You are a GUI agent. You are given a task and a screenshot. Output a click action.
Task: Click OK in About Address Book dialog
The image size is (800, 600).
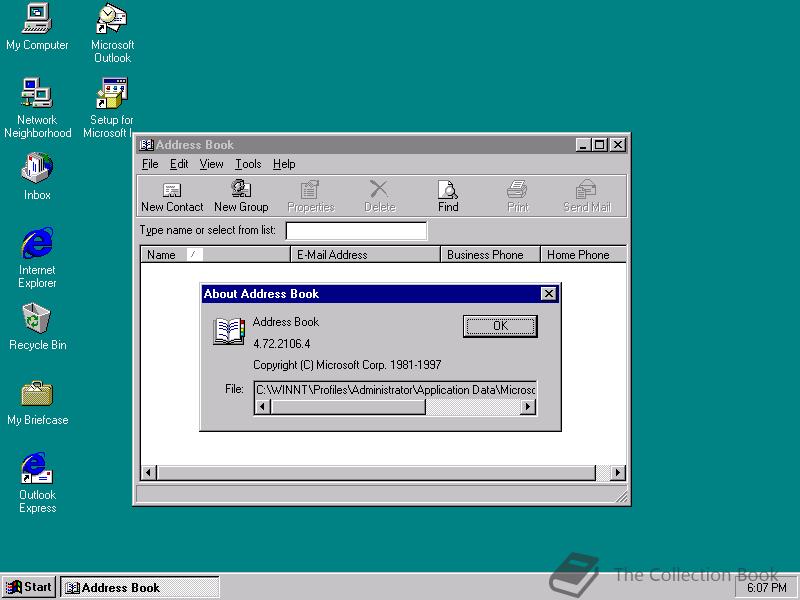click(x=500, y=326)
